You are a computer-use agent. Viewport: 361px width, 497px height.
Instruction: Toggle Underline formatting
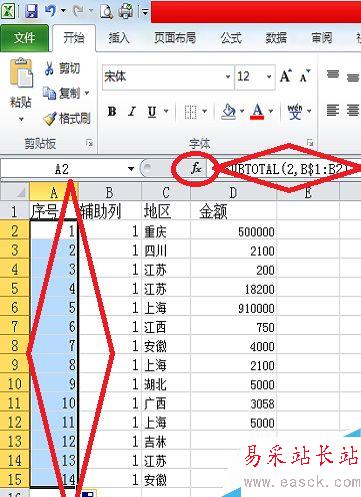(x=152, y=111)
